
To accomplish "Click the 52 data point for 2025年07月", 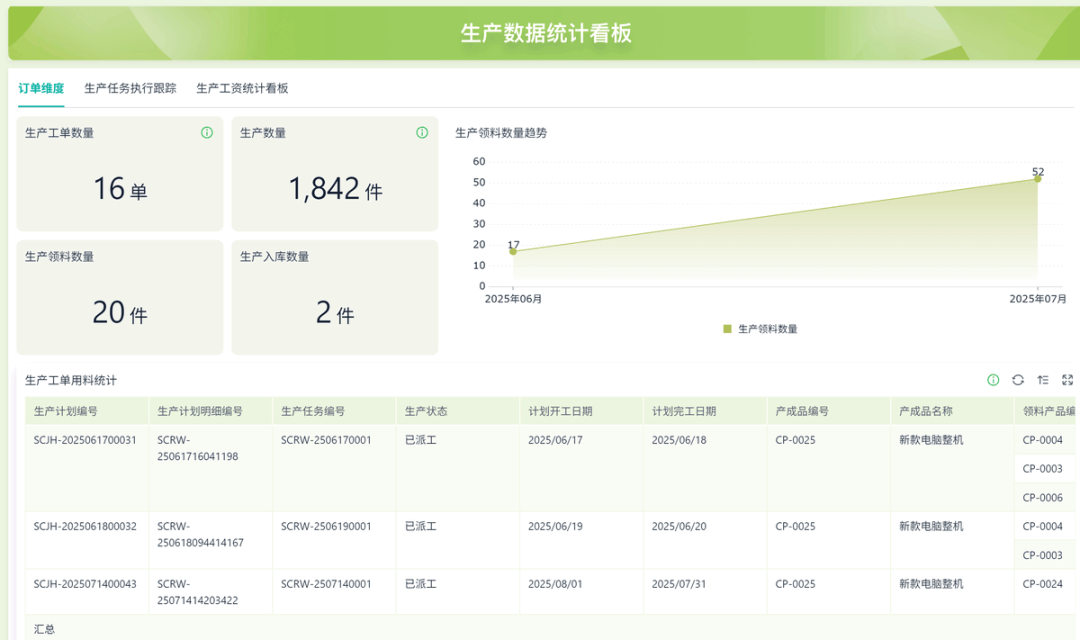I will point(1038,178).
